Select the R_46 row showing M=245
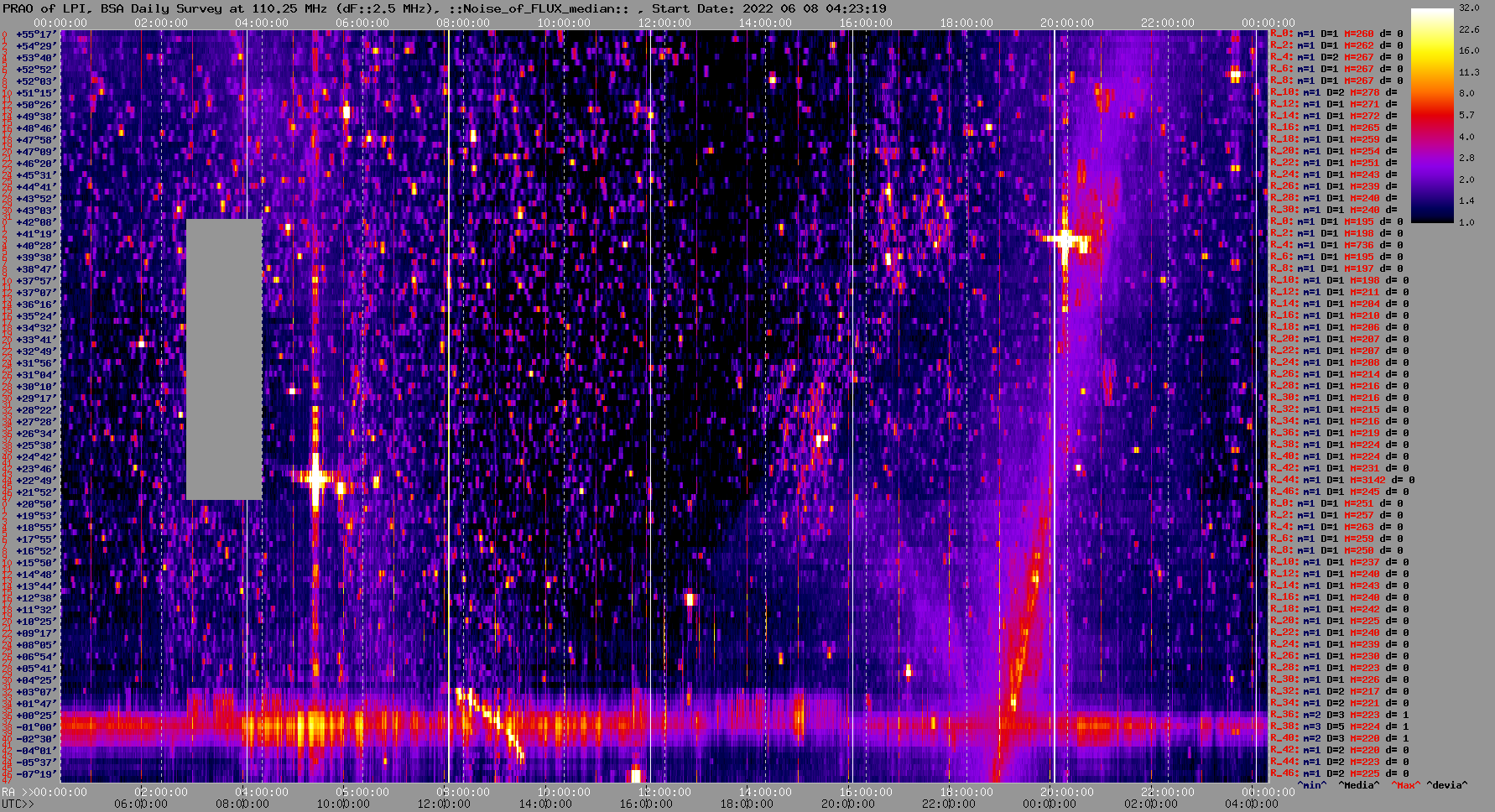The image size is (1495, 812). click(1340, 492)
